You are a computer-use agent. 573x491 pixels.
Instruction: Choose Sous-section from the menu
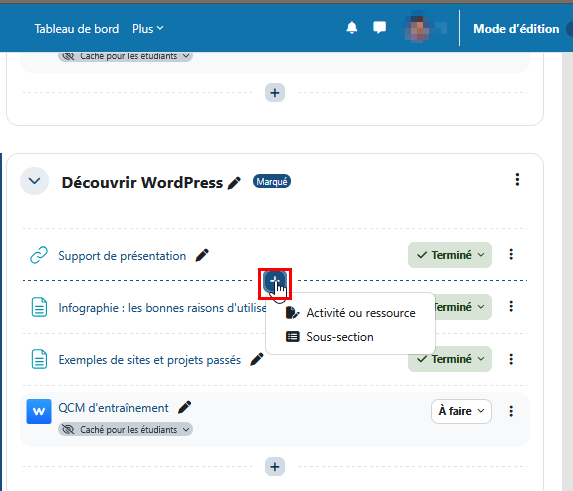coord(330,337)
